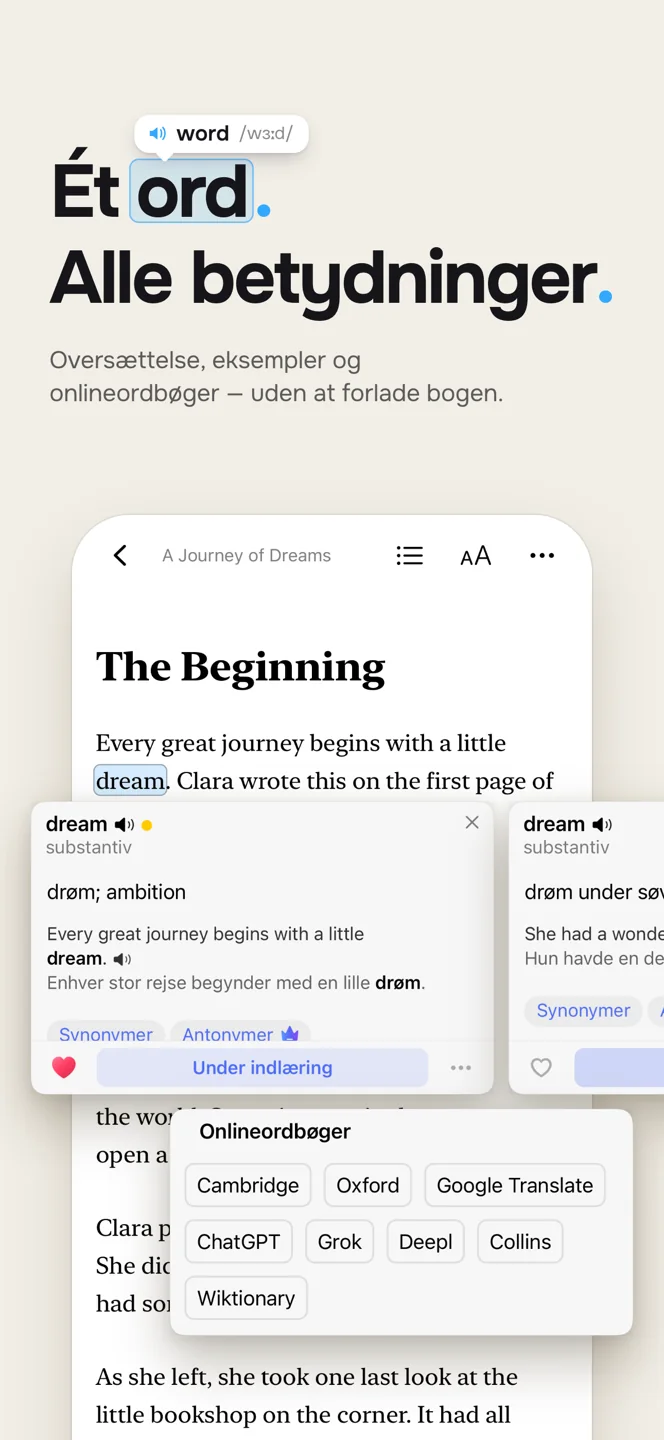The image size is (664, 1440).
Task: Show Synonymer in first card
Action: 106,1034
